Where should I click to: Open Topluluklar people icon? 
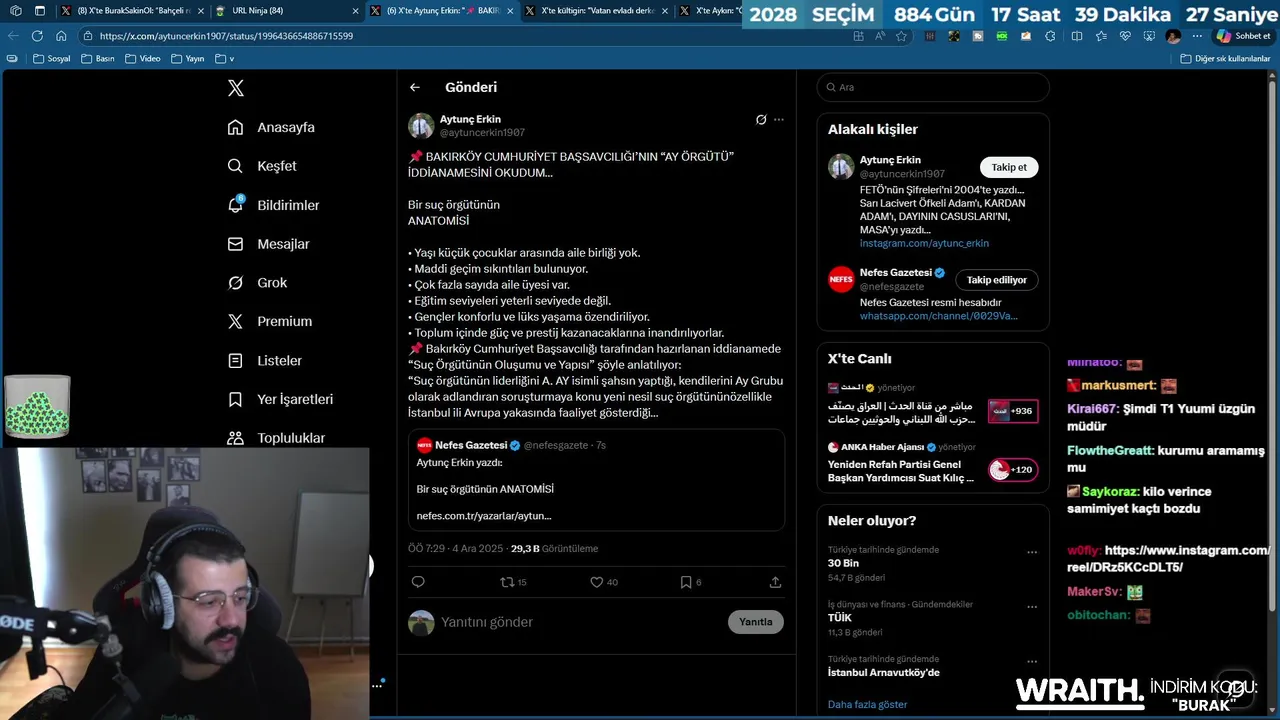[235, 438]
